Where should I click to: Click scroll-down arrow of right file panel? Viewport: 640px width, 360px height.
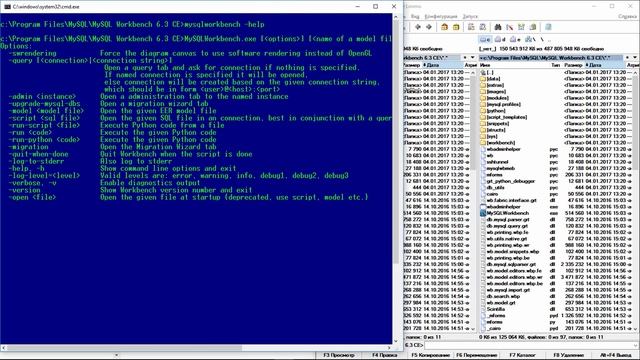(635, 329)
